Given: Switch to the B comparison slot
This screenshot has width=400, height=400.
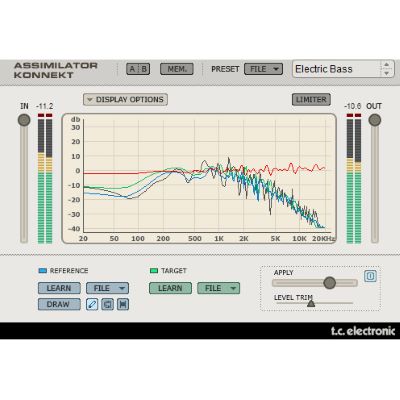Looking at the screenshot, I should point(144,69).
